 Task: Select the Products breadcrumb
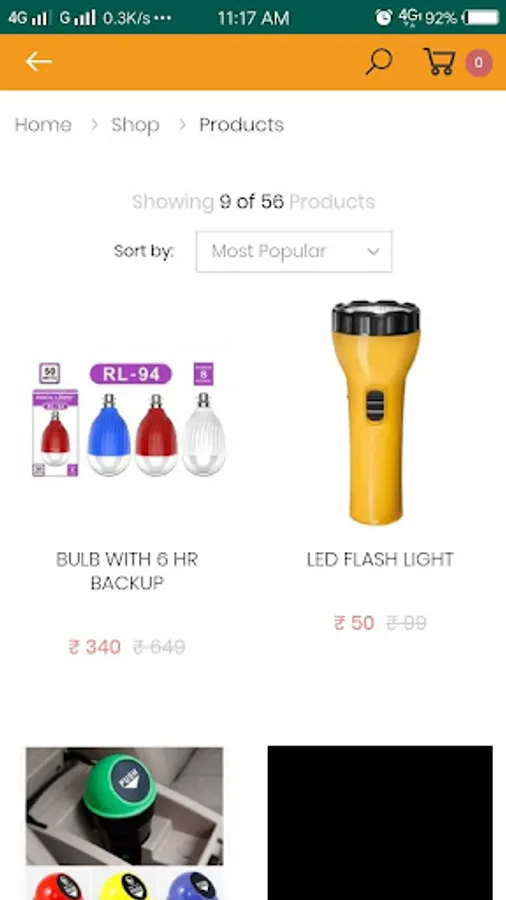click(242, 125)
